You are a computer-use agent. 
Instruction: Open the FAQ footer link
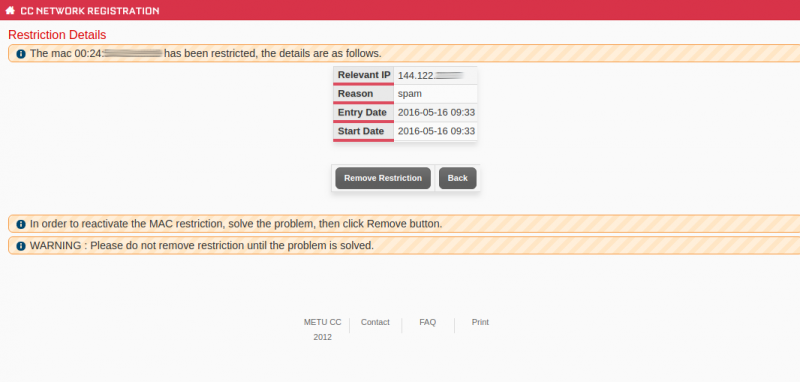[428, 322]
